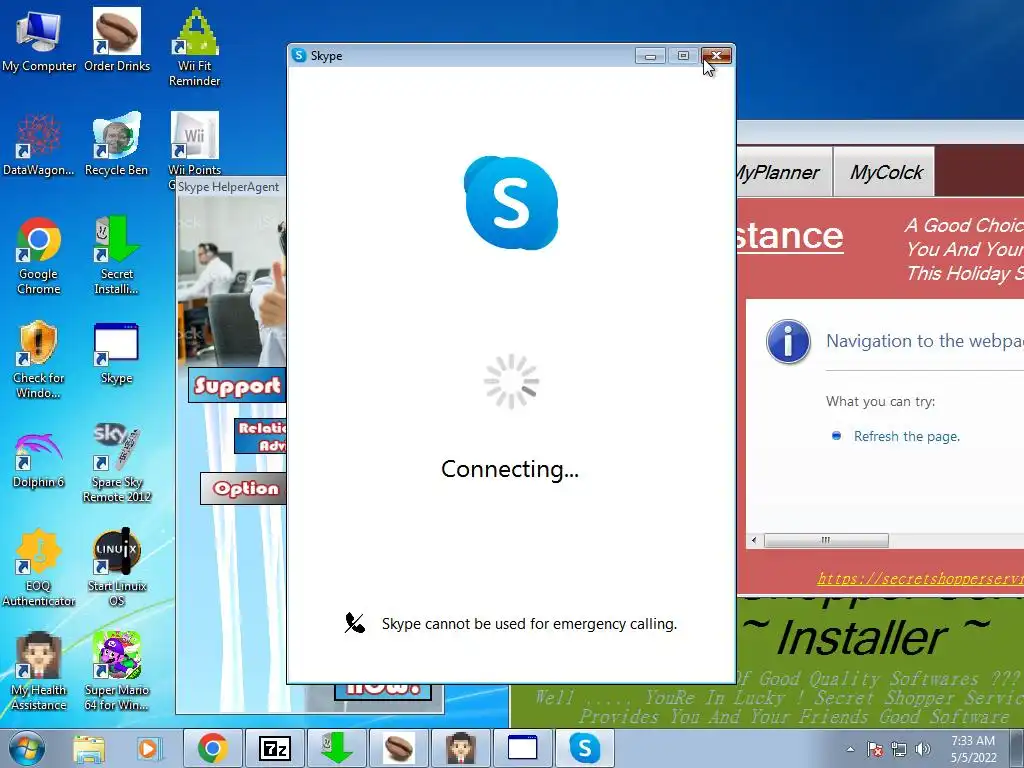Show hidden system tray icons
Viewport: 1024px width, 768px height.
coord(850,749)
